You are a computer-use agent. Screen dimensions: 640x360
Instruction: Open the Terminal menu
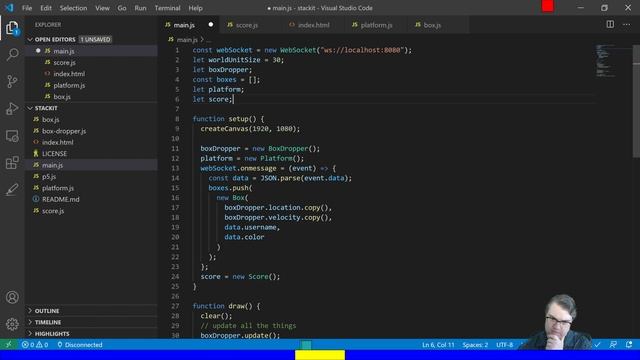(x=167, y=8)
